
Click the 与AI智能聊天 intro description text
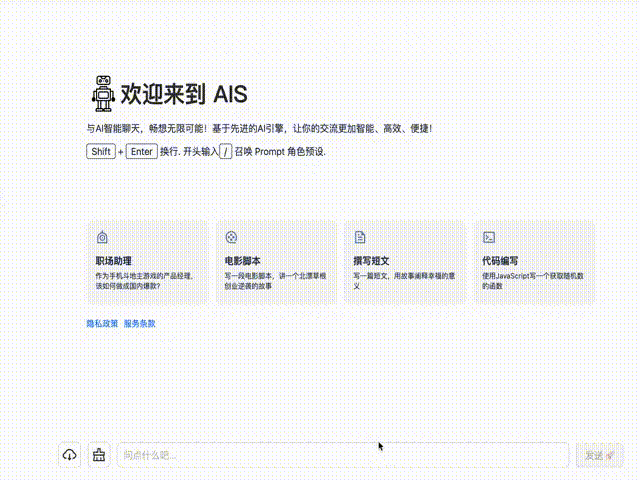259,129
